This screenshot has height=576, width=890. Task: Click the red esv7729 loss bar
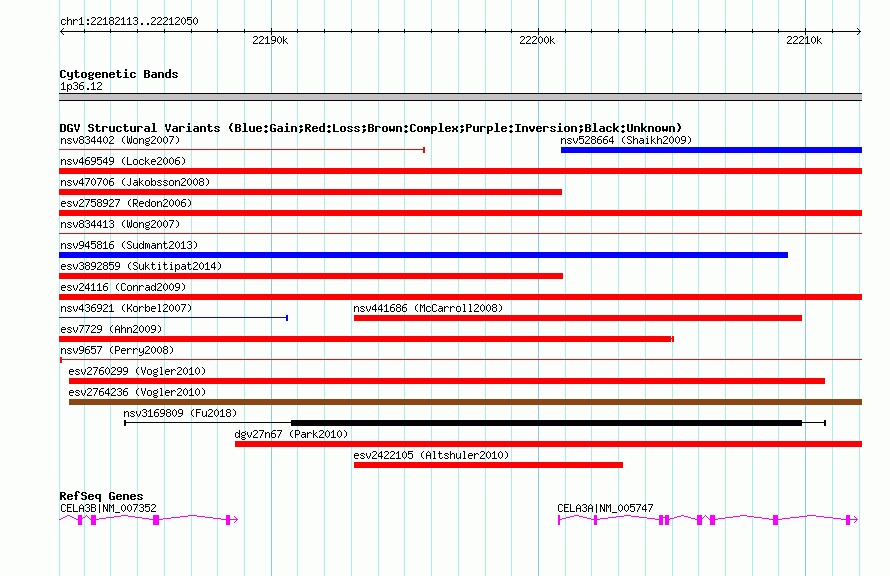coord(367,339)
